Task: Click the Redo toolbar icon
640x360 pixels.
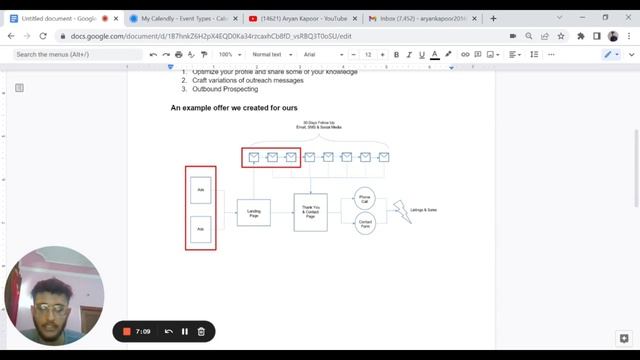Action: tap(166, 55)
